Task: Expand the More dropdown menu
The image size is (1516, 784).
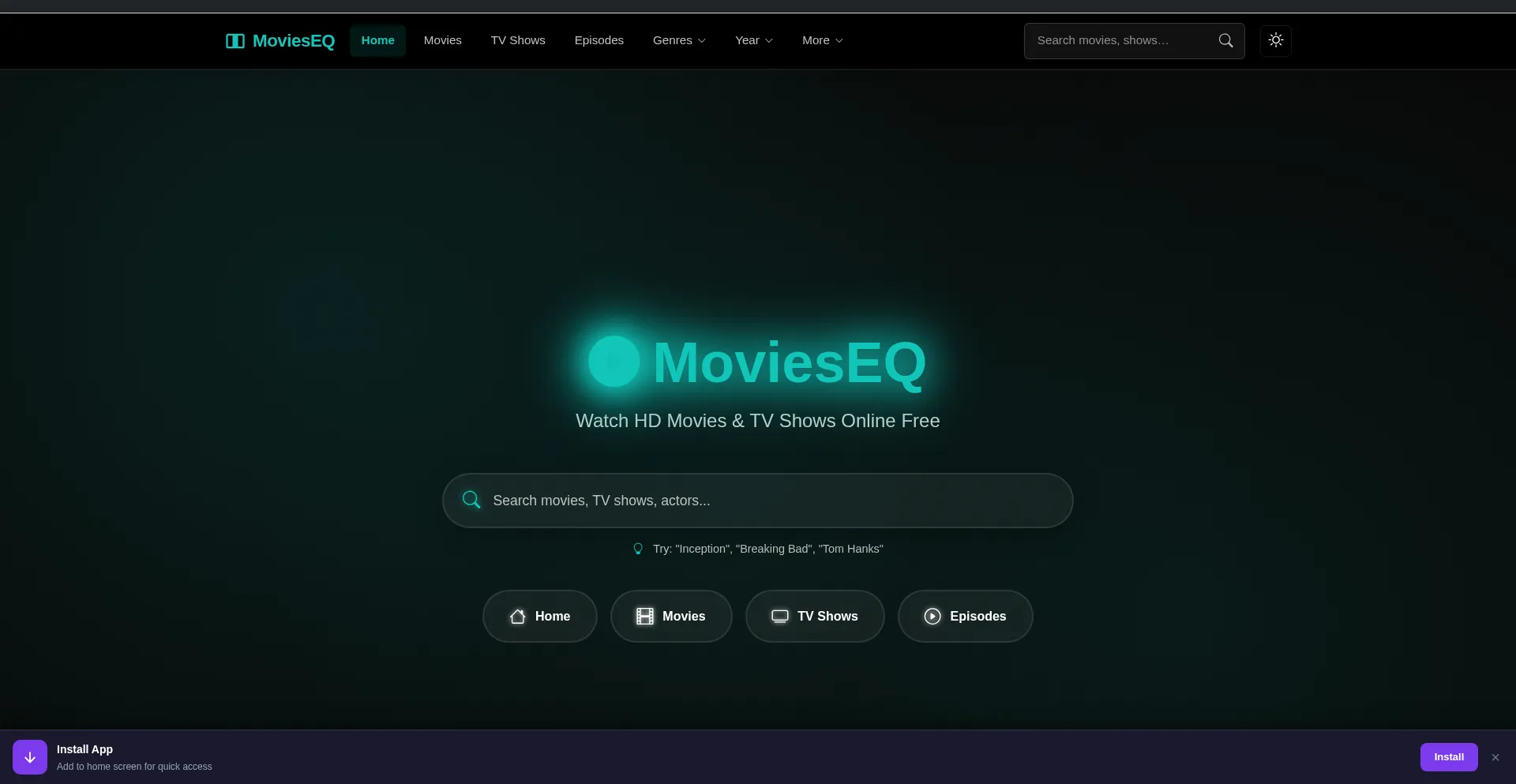Action: (822, 40)
